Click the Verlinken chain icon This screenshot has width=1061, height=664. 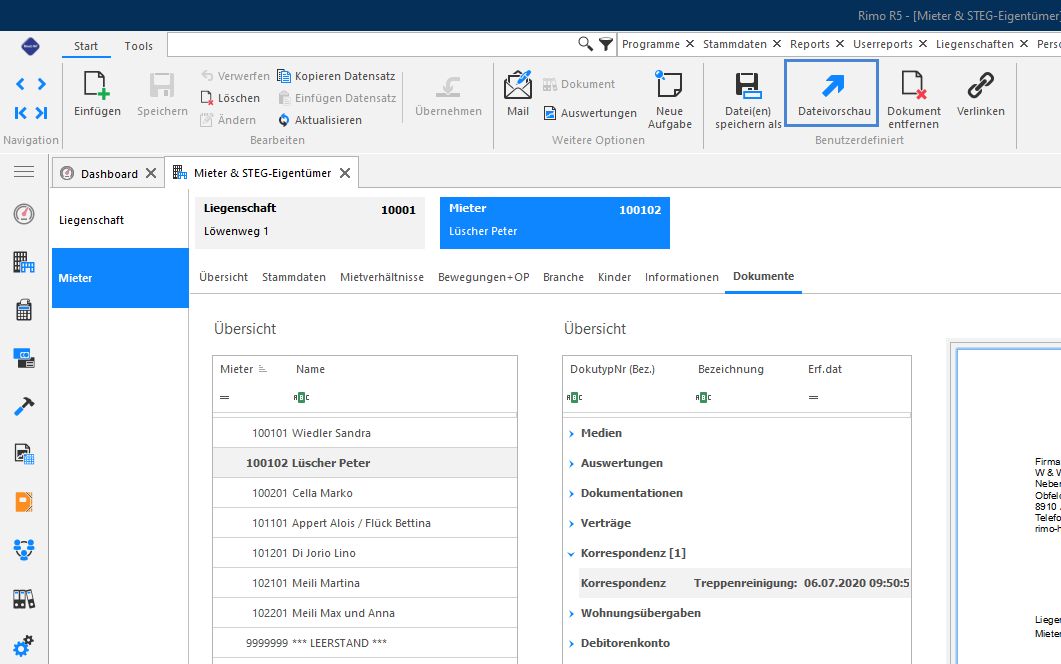[x=980, y=86]
